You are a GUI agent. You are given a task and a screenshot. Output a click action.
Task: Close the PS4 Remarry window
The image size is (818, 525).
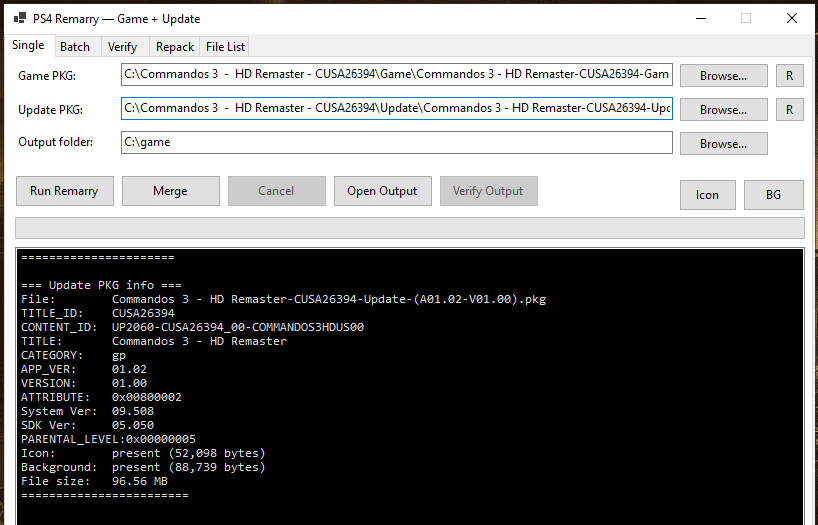pyautogui.click(x=791, y=18)
